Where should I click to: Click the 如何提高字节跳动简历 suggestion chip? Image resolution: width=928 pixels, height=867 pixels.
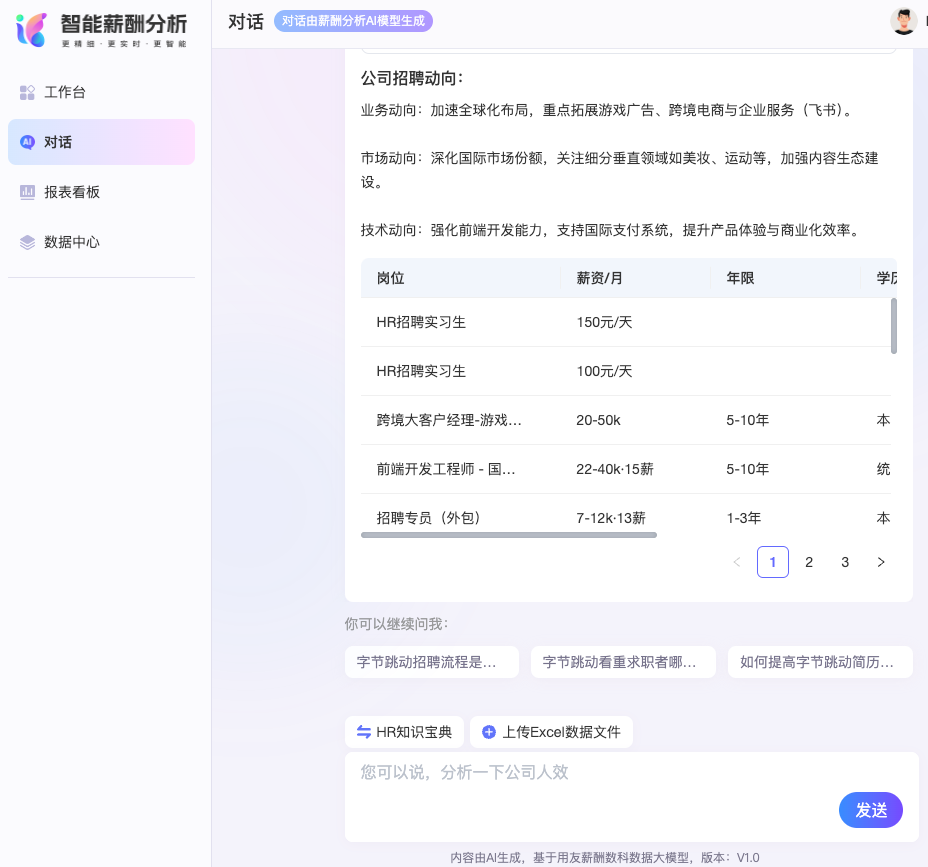point(820,662)
